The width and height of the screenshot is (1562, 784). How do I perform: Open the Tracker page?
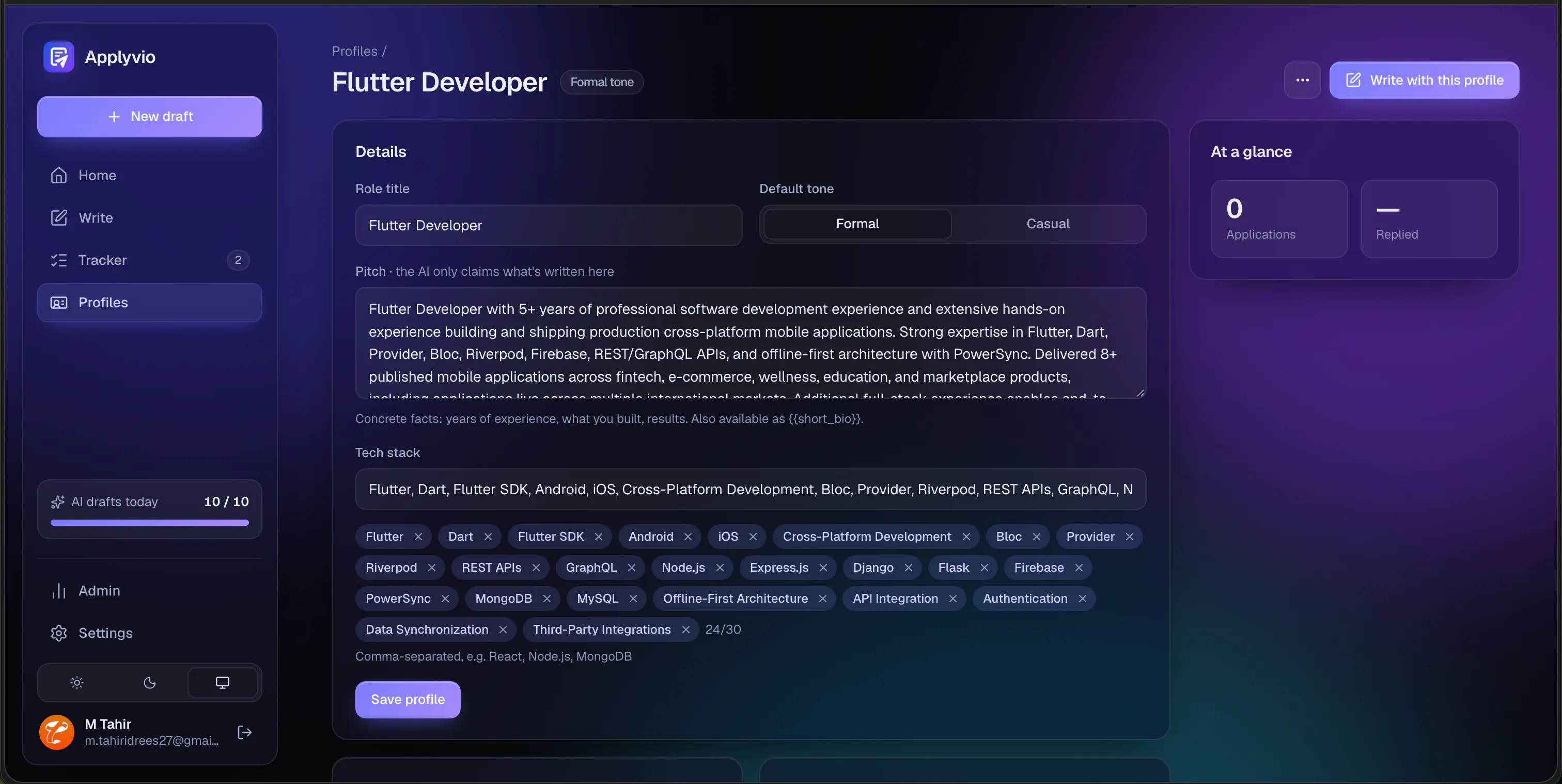pyautogui.click(x=150, y=260)
